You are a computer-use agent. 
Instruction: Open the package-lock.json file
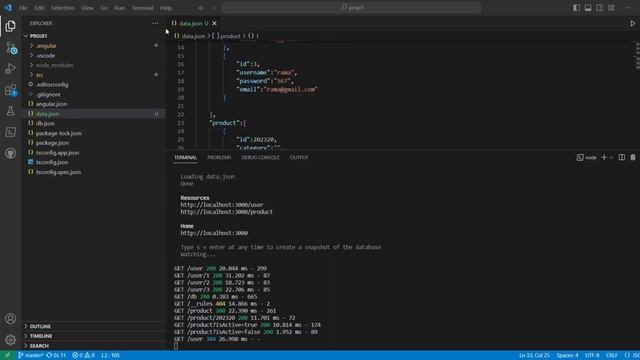93,133
